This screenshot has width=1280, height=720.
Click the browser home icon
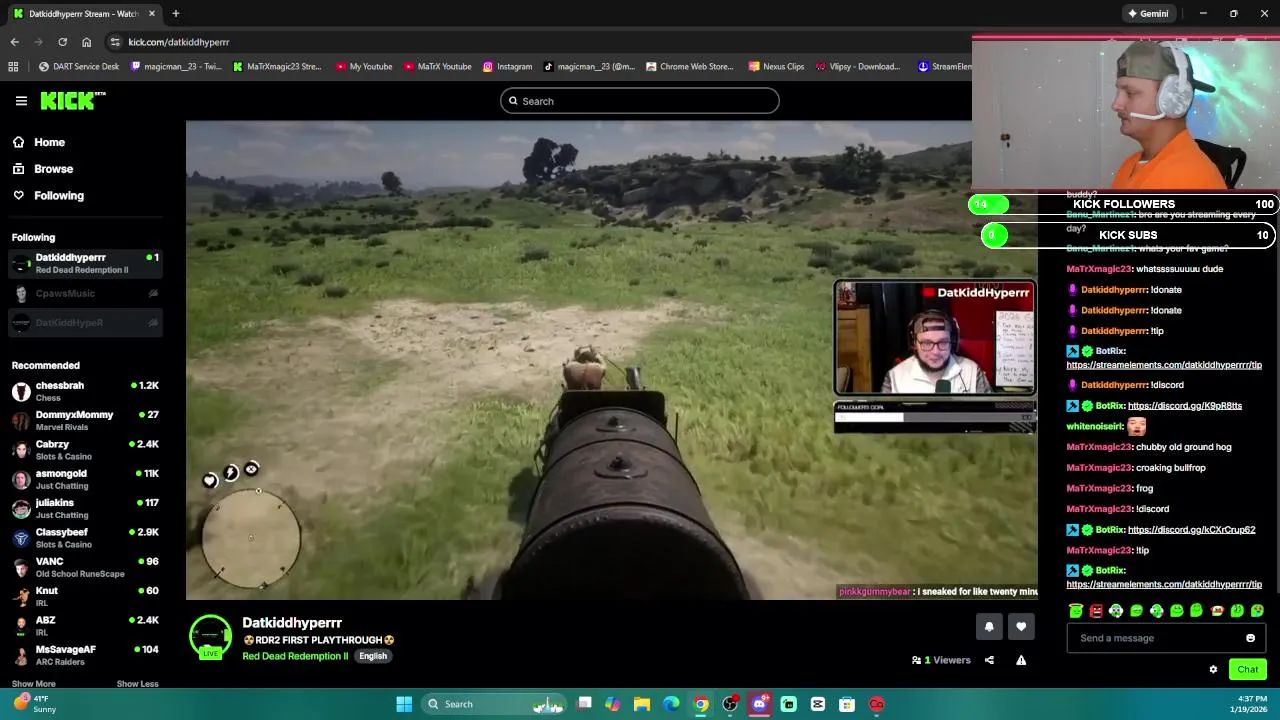(86, 42)
